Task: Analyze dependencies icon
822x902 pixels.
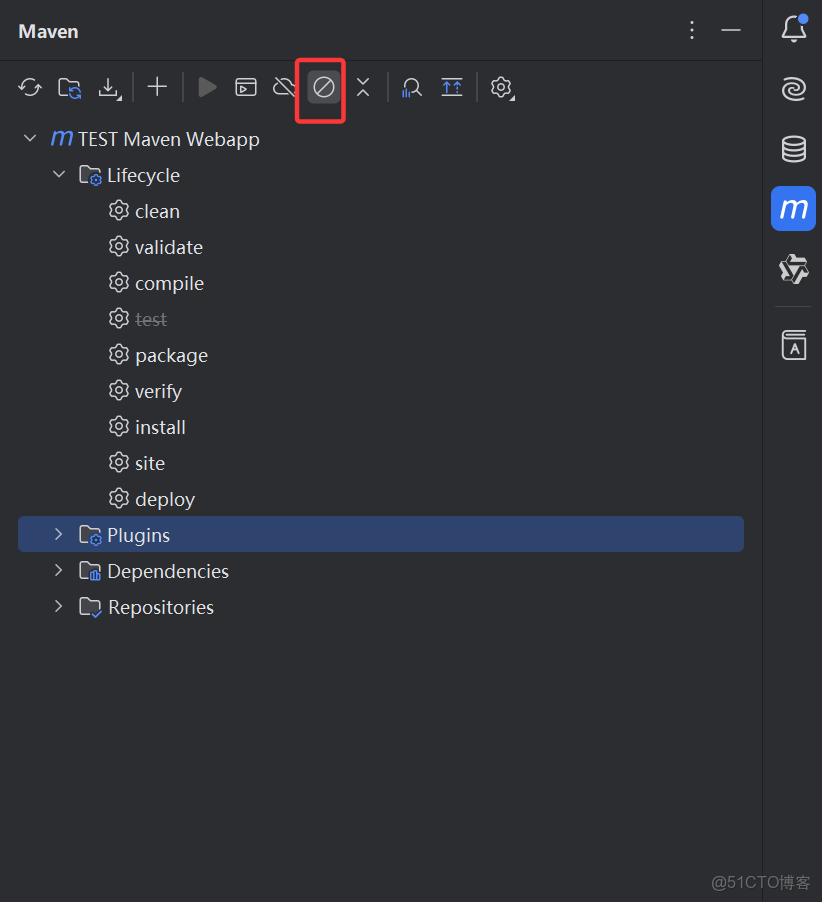Action: tap(412, 87)
